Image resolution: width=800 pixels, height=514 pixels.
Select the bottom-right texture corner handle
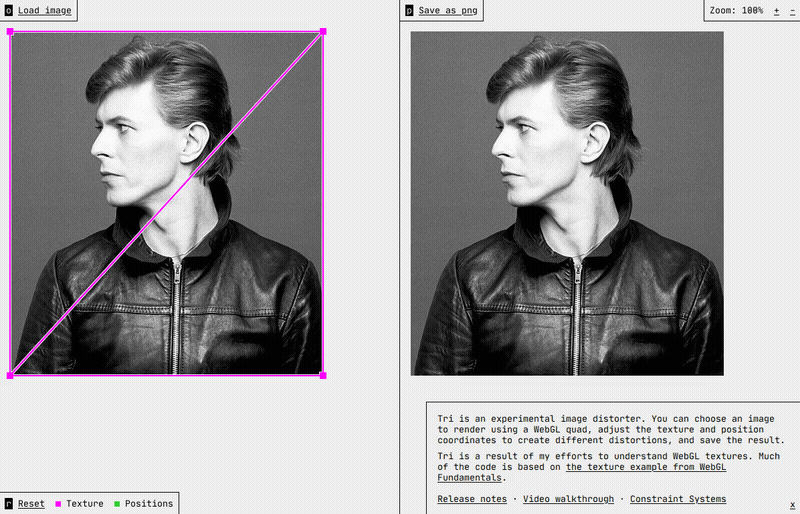pyautogui.click(x=323, y=376)
